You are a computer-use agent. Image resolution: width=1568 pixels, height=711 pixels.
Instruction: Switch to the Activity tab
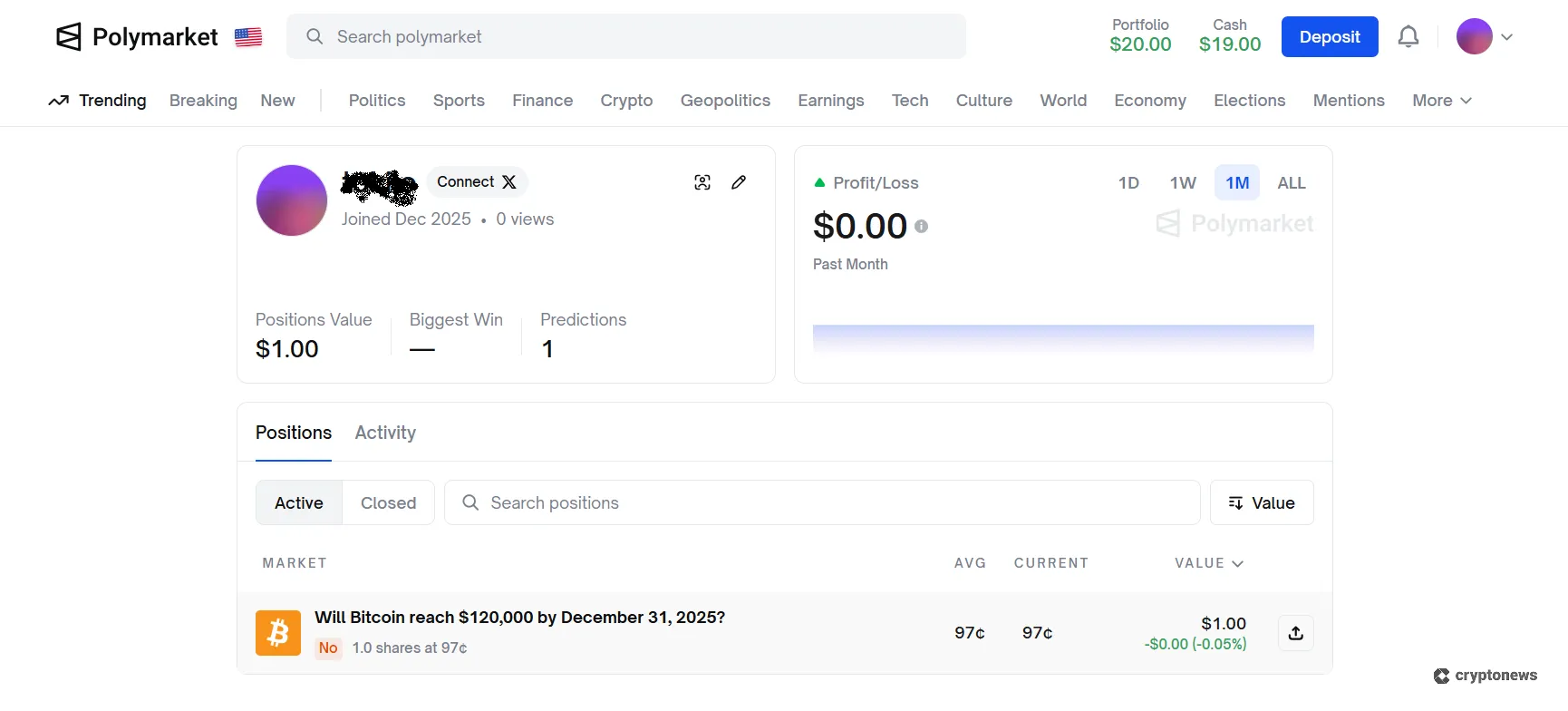coord(385,433)
